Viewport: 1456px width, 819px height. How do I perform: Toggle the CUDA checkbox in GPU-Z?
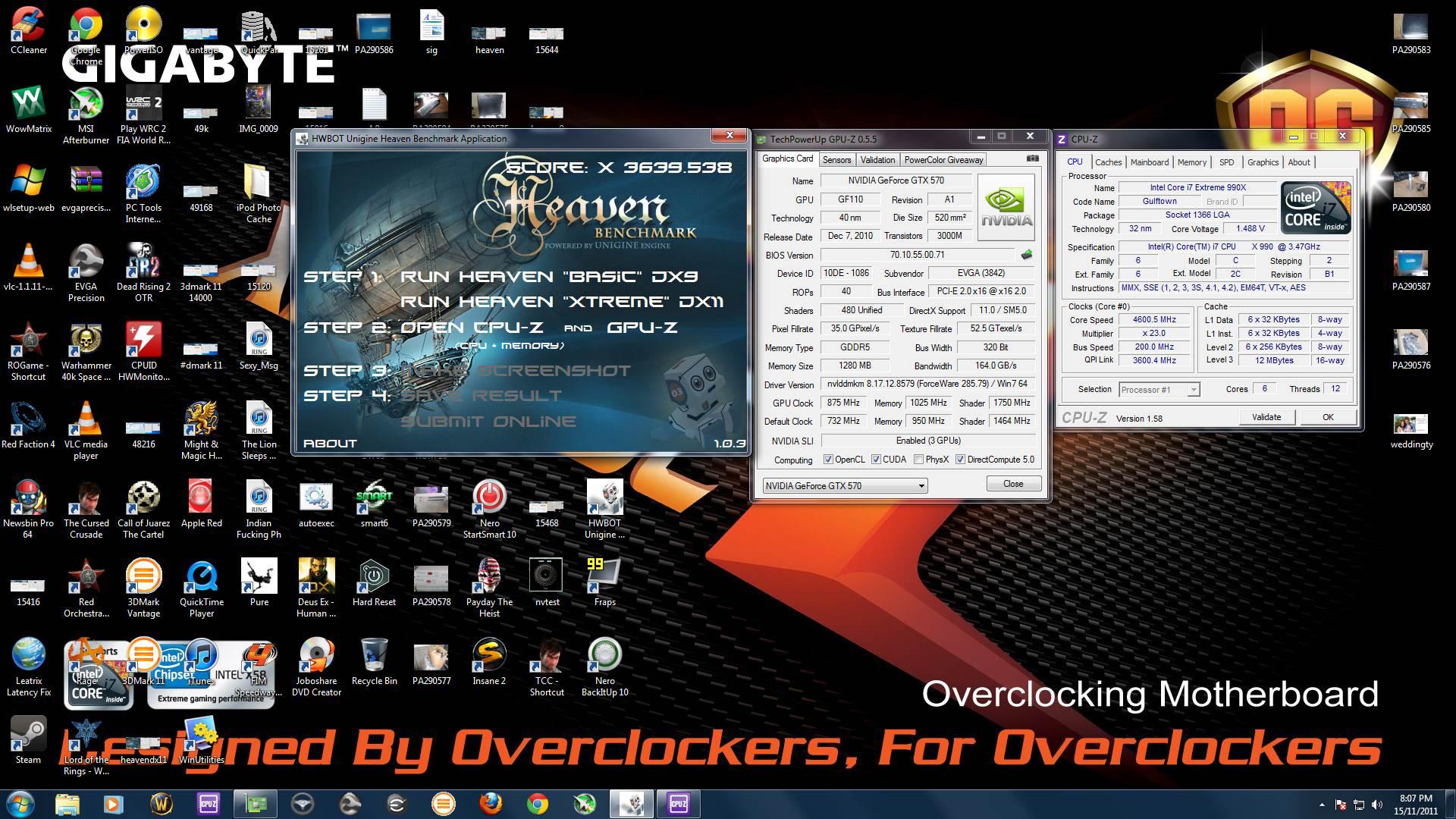pos(876,460)
